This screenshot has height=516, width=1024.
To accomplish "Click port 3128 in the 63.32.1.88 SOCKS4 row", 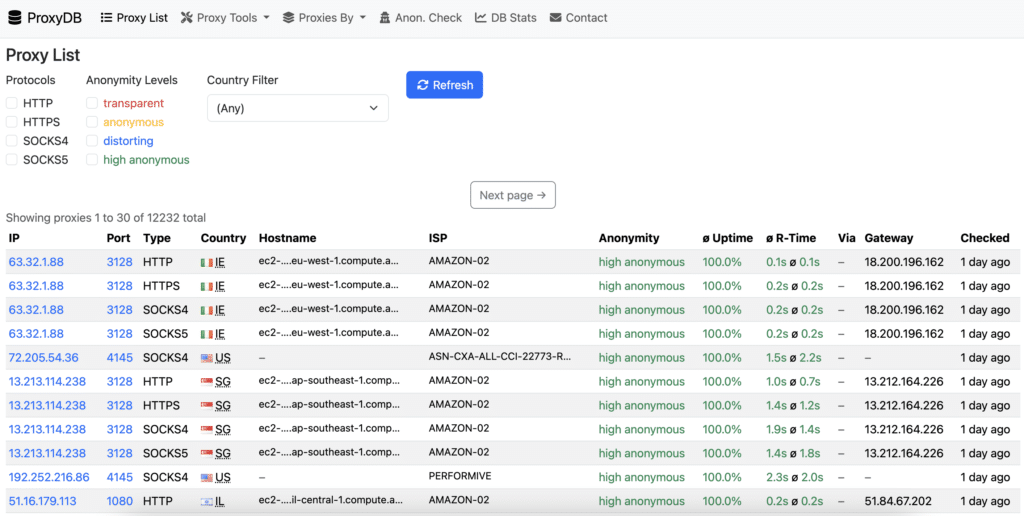I will click(x=120, y=310).
